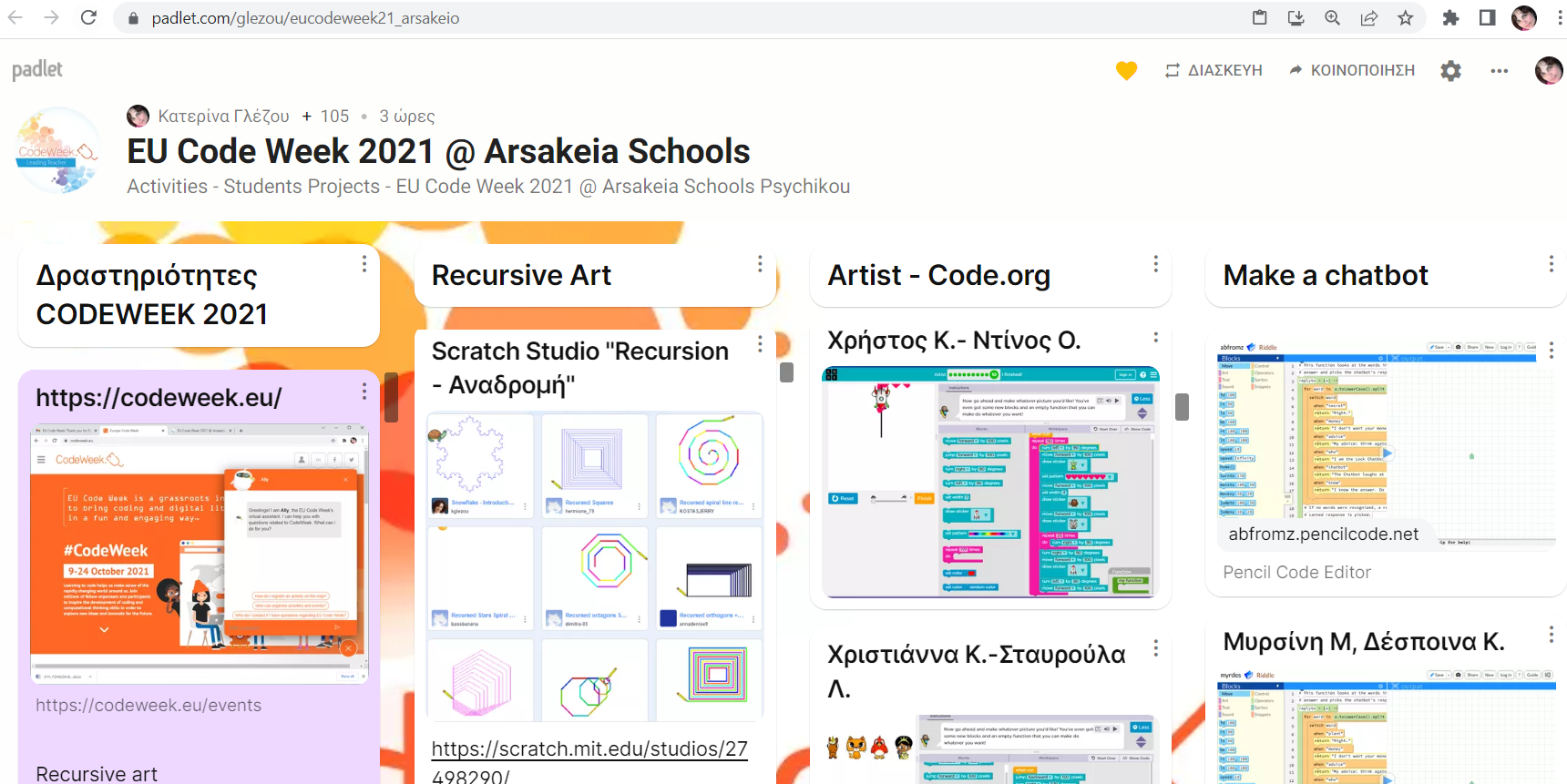Open Snowflake Introduction project thumbnail
This screenshot has height=784, width=1567.
pyautogui.click(x=480, y=465)
